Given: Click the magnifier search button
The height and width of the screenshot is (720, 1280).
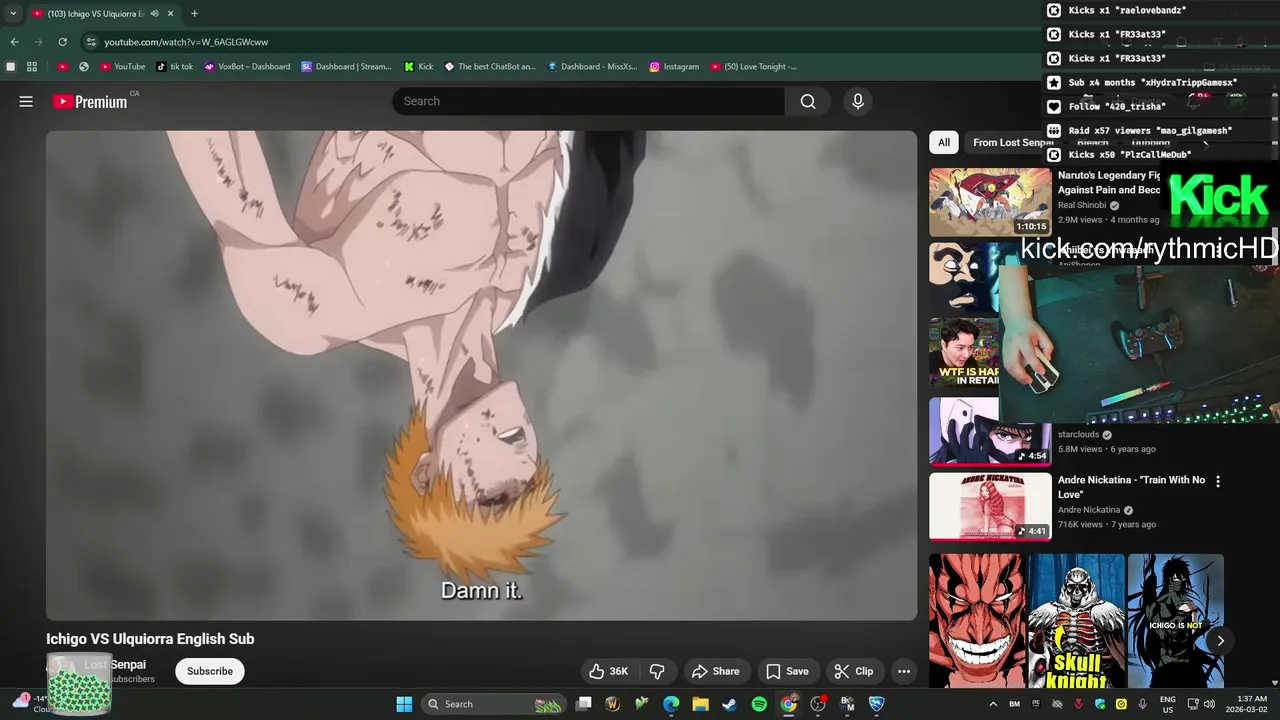Looking at the screenshot, I should tap(808, 101).
